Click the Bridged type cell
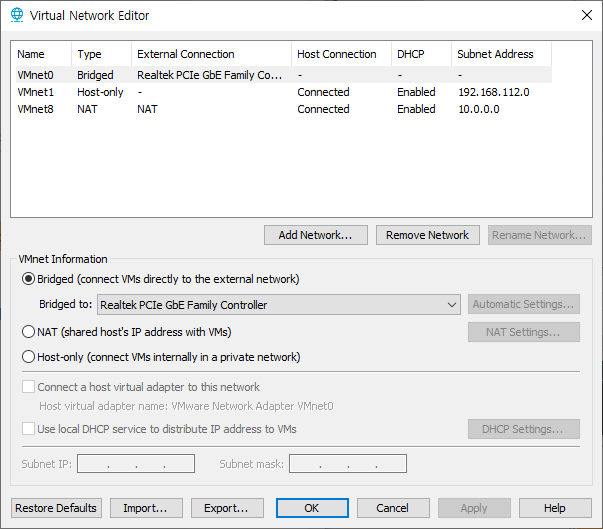This screenshot has width=603, height=529. coord(95,75)
